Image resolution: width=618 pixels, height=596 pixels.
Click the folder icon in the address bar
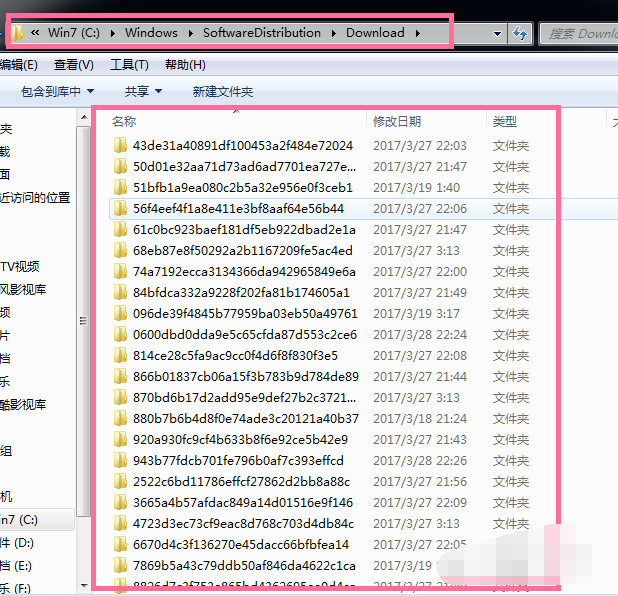coord(17,33)
